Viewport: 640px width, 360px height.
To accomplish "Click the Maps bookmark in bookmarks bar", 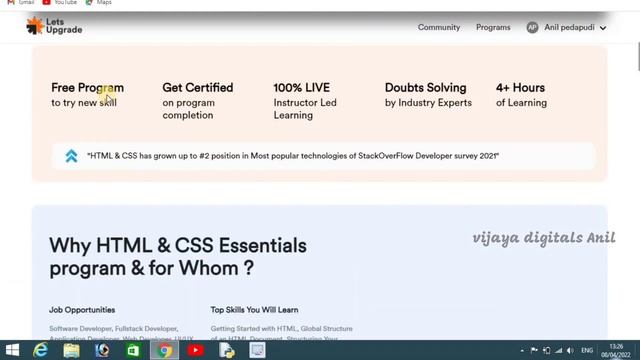I will 99,2.
